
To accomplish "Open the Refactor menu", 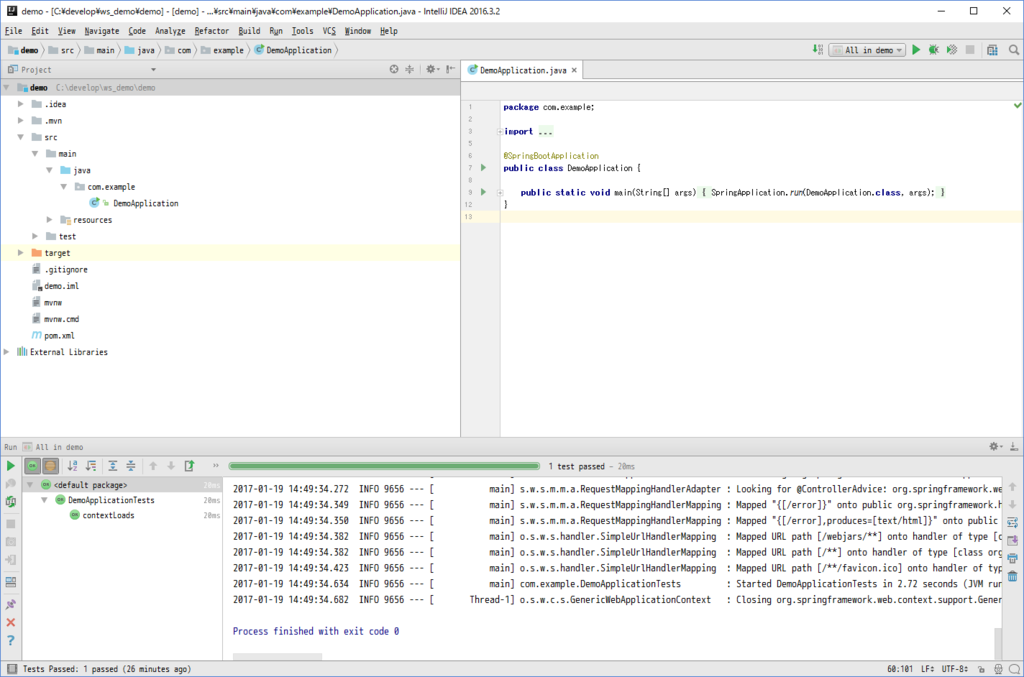I will tap(212, 31).
